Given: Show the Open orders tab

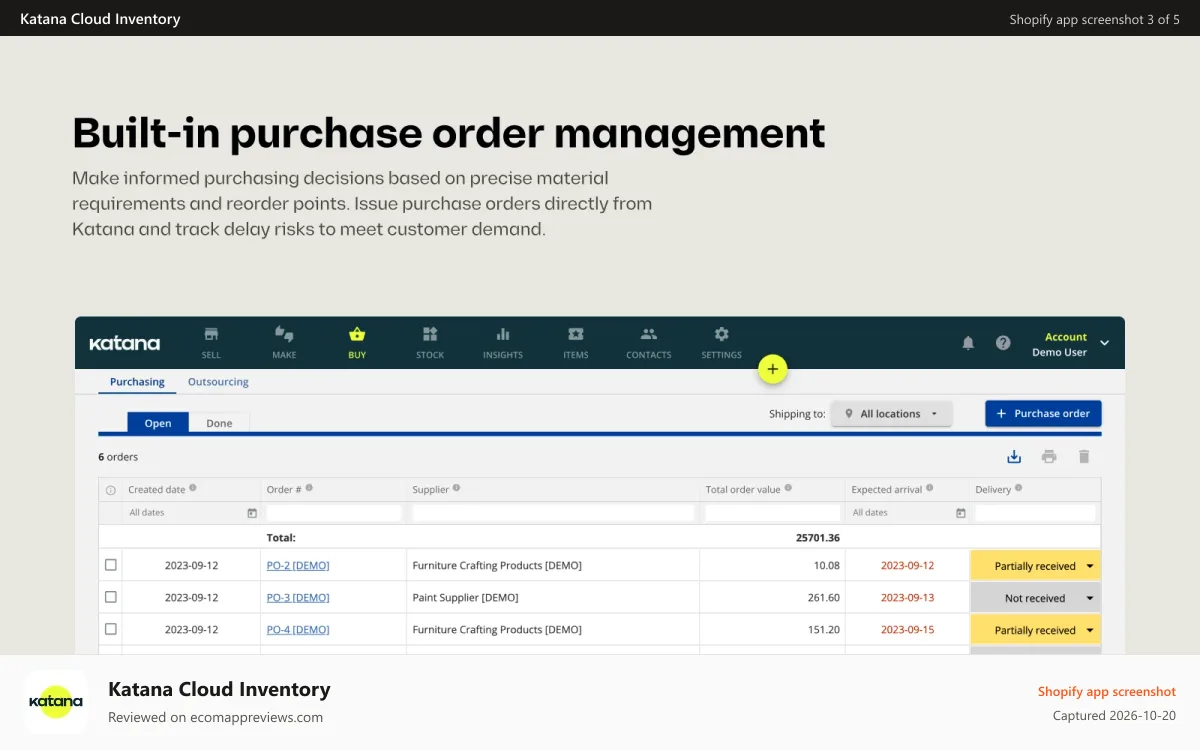Looking at the screenshot, I should [x=158, y=423].
